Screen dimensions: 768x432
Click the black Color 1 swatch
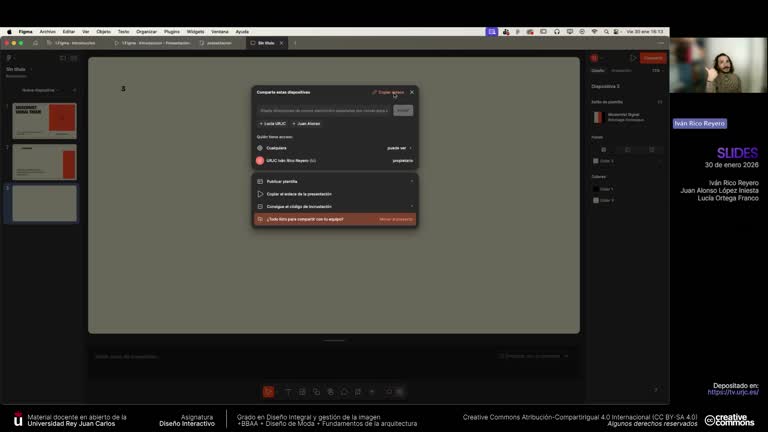(596, 189)
